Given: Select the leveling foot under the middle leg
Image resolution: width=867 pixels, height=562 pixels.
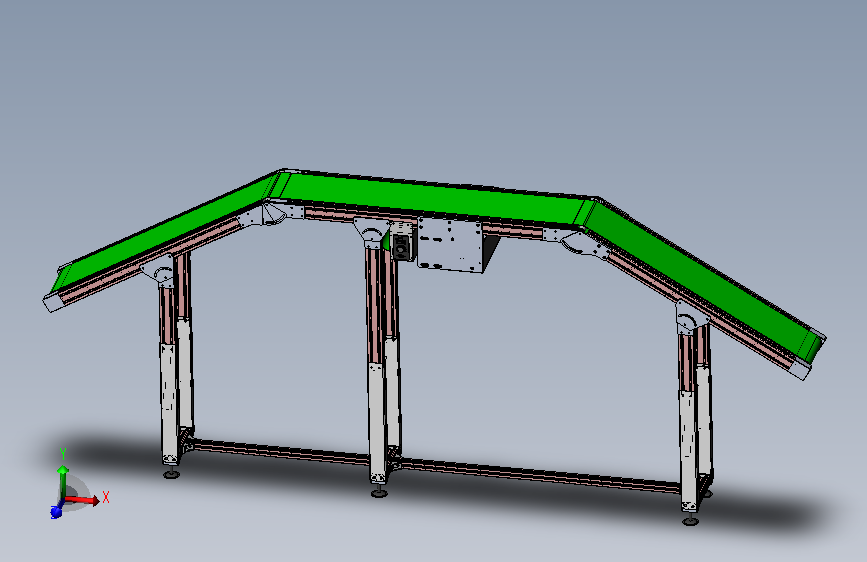Looking at the screenshot, I should point(379,492).
